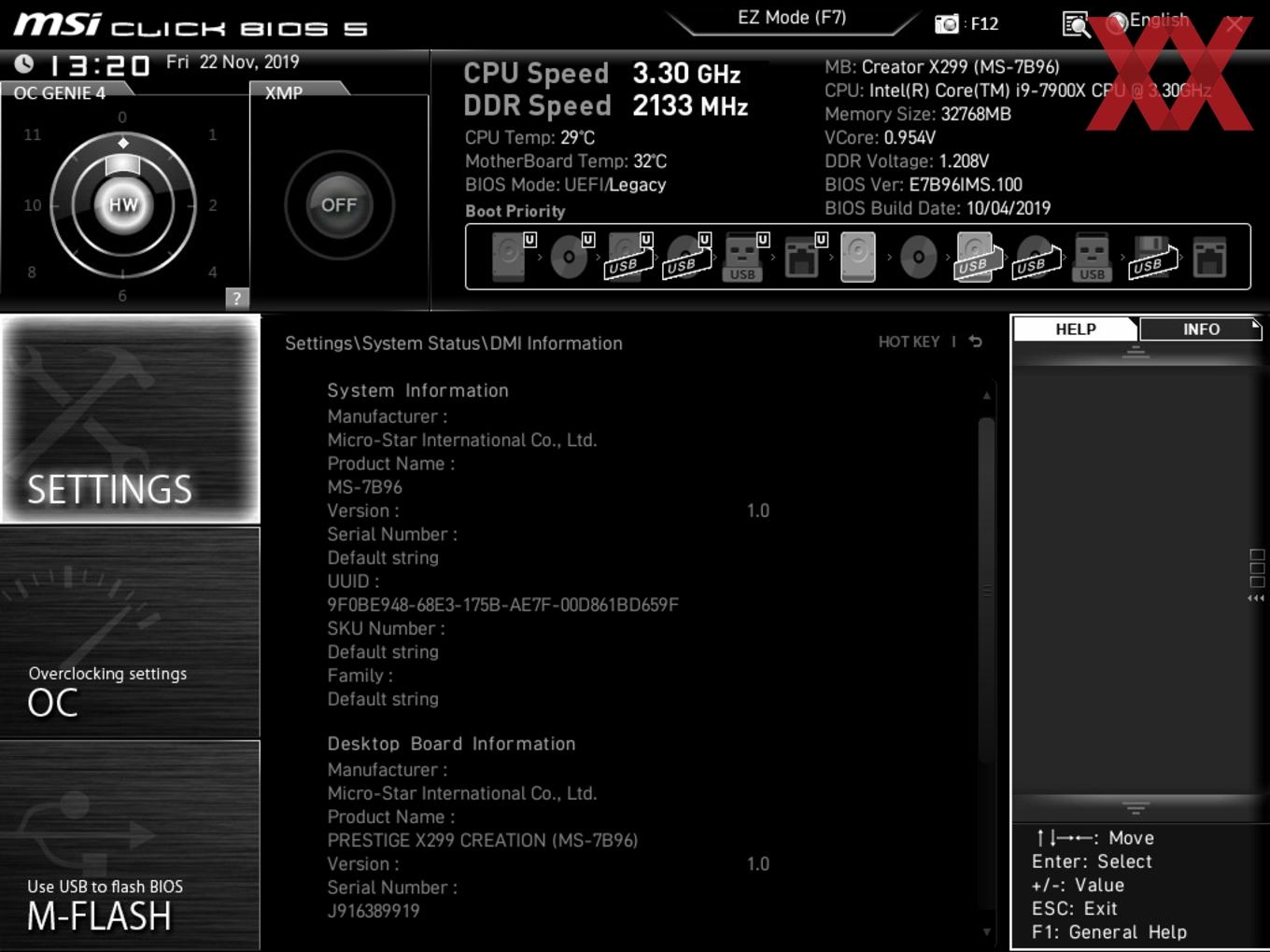Click the BIOS Mode UEFI/Legacy entry

(x=566, y=185)
